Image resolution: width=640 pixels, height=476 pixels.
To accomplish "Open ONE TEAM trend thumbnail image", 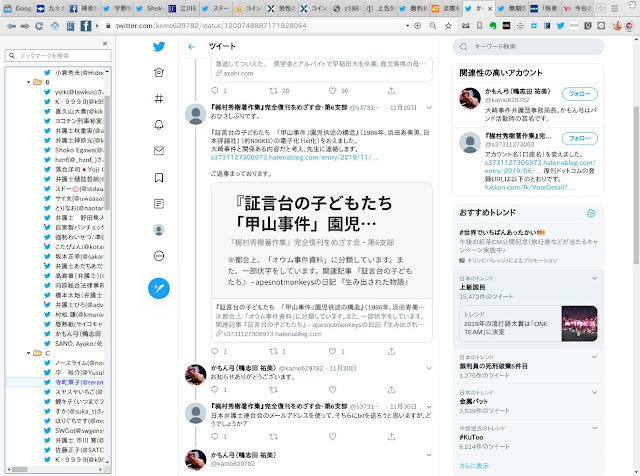I will [579, 323].
